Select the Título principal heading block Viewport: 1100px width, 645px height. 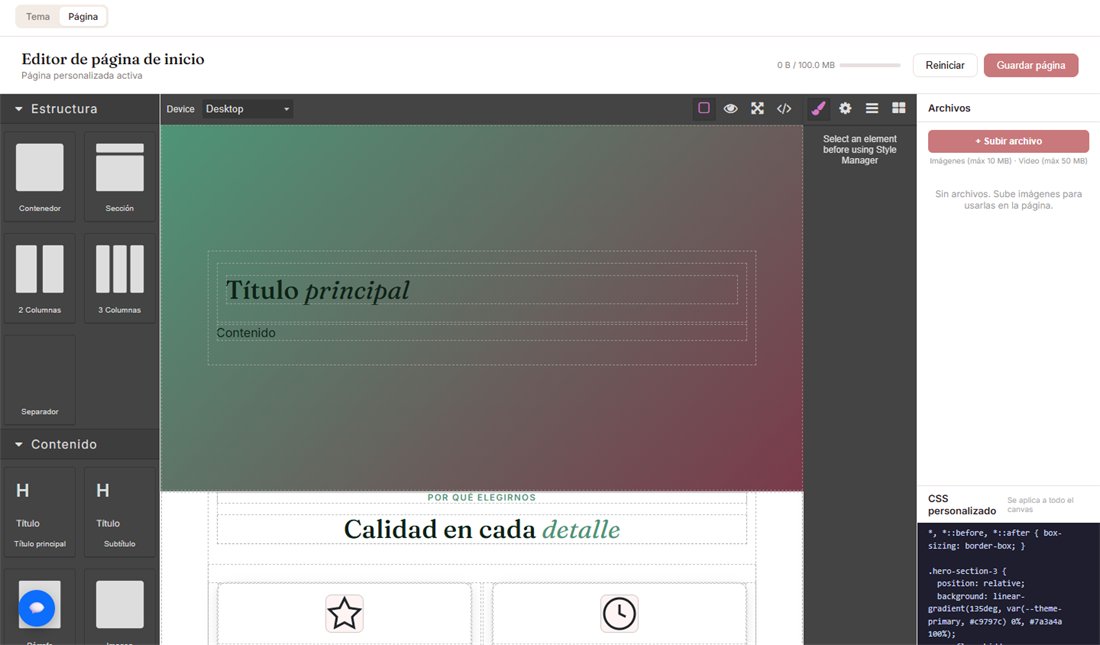(x=40, y=512)
